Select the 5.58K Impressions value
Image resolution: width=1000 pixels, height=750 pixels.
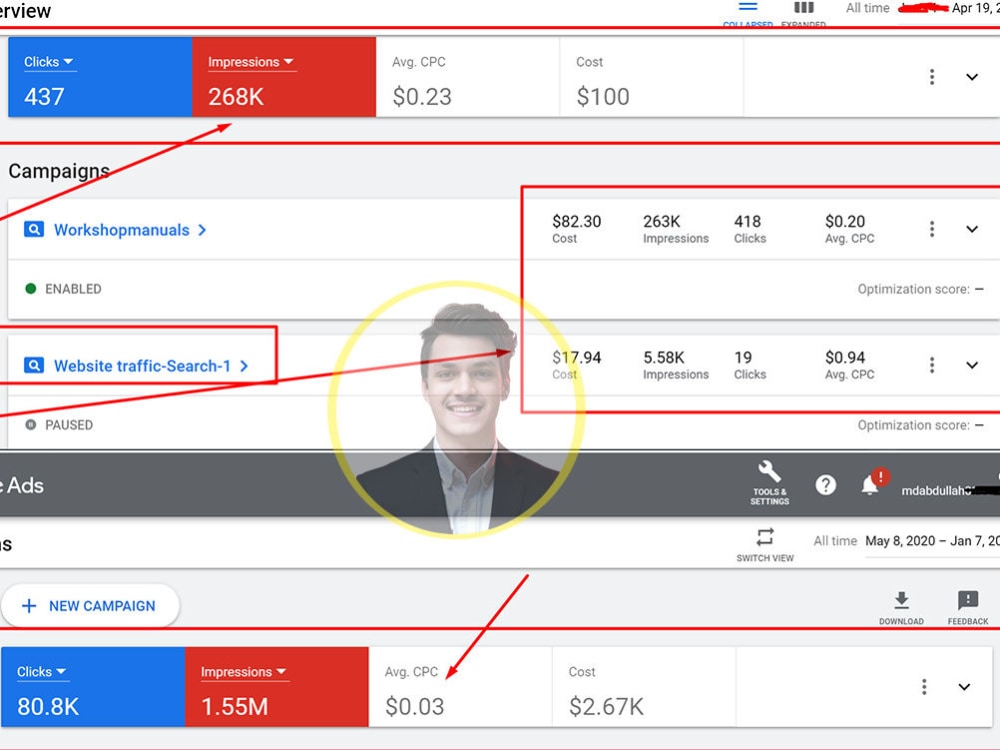pyautogui.click(x=663, y=357)
